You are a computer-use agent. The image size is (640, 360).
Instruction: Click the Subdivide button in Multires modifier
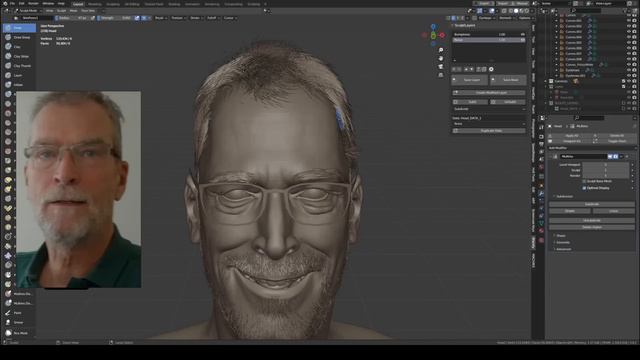592,204
